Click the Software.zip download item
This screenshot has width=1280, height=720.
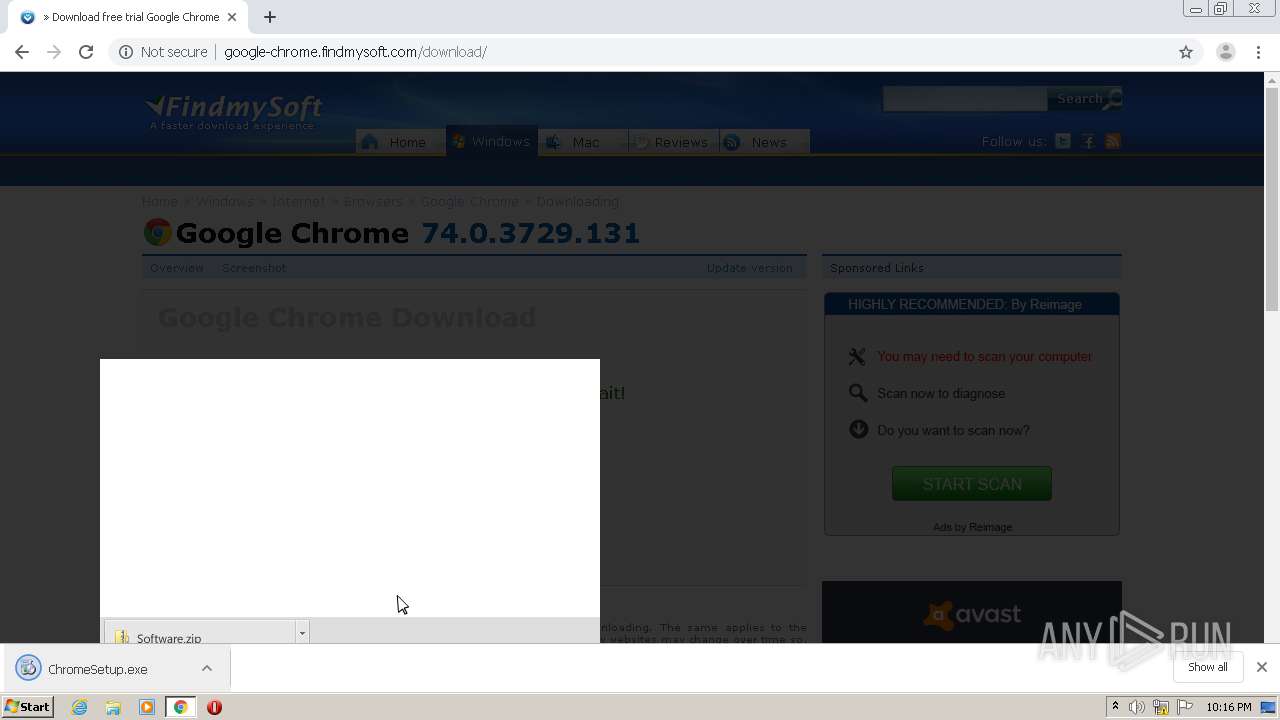pos(200,634)
